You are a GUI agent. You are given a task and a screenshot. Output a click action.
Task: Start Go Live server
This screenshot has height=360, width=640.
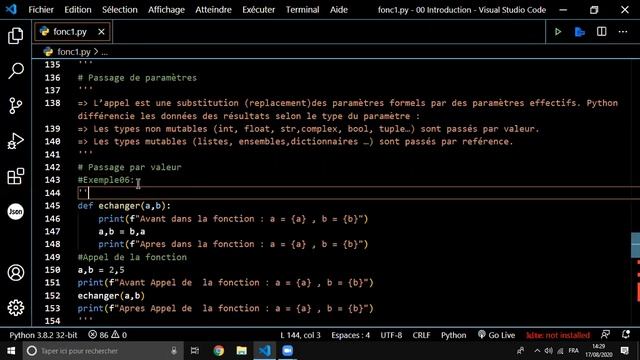click(496, 335)
